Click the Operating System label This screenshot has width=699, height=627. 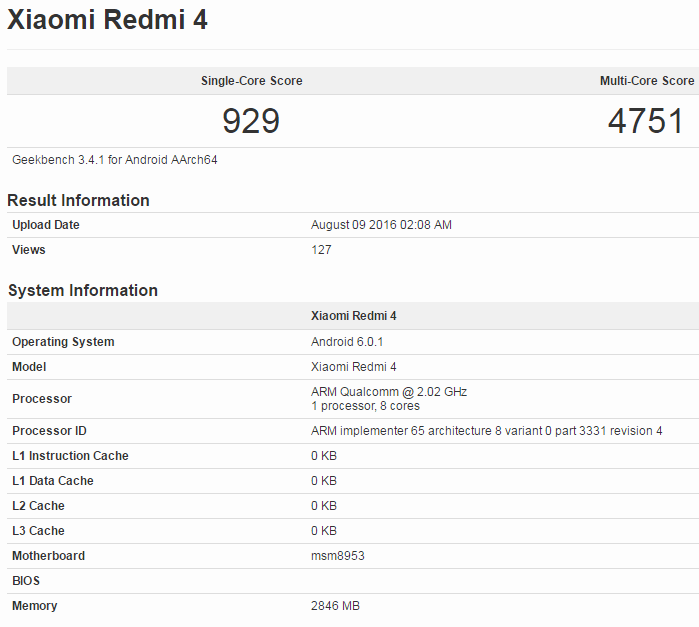point(63,342)
